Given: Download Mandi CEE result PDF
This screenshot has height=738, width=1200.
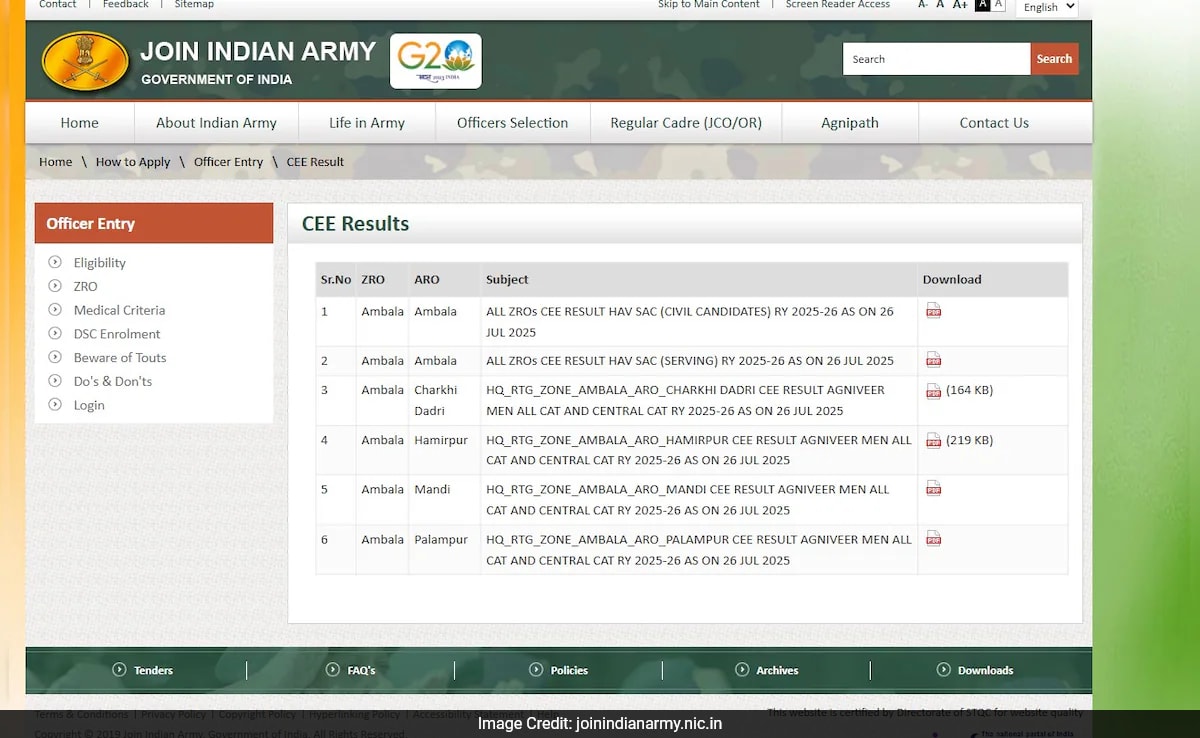Looking at the screenshot, I should (x=933, y=489).
